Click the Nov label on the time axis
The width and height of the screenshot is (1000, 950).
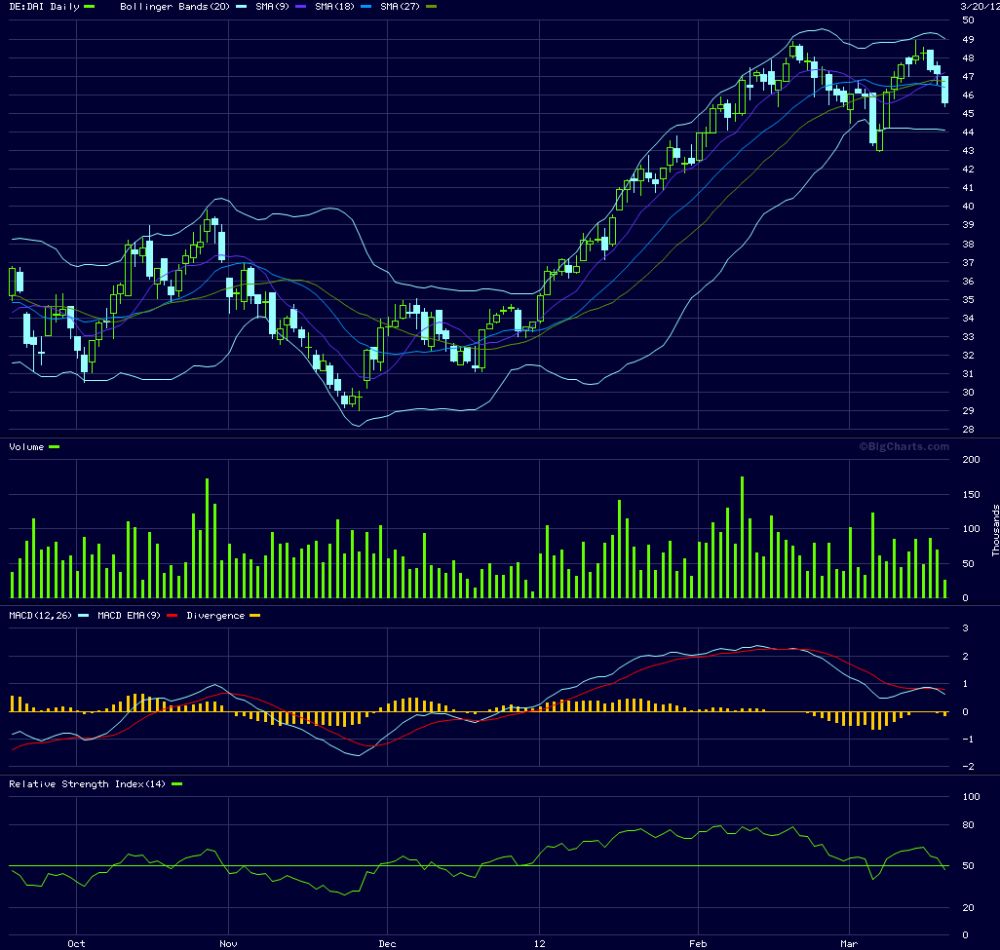tap(228, 943)
